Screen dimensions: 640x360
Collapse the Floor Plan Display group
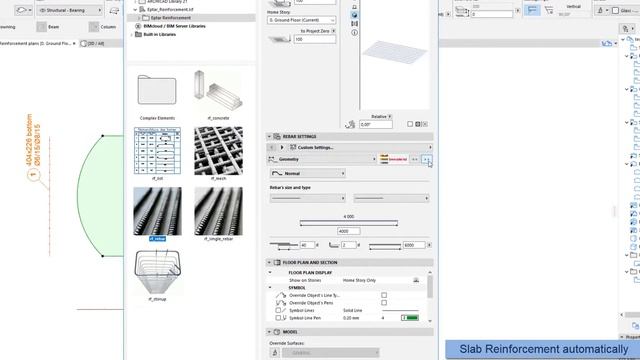click(x=270, y=272)
